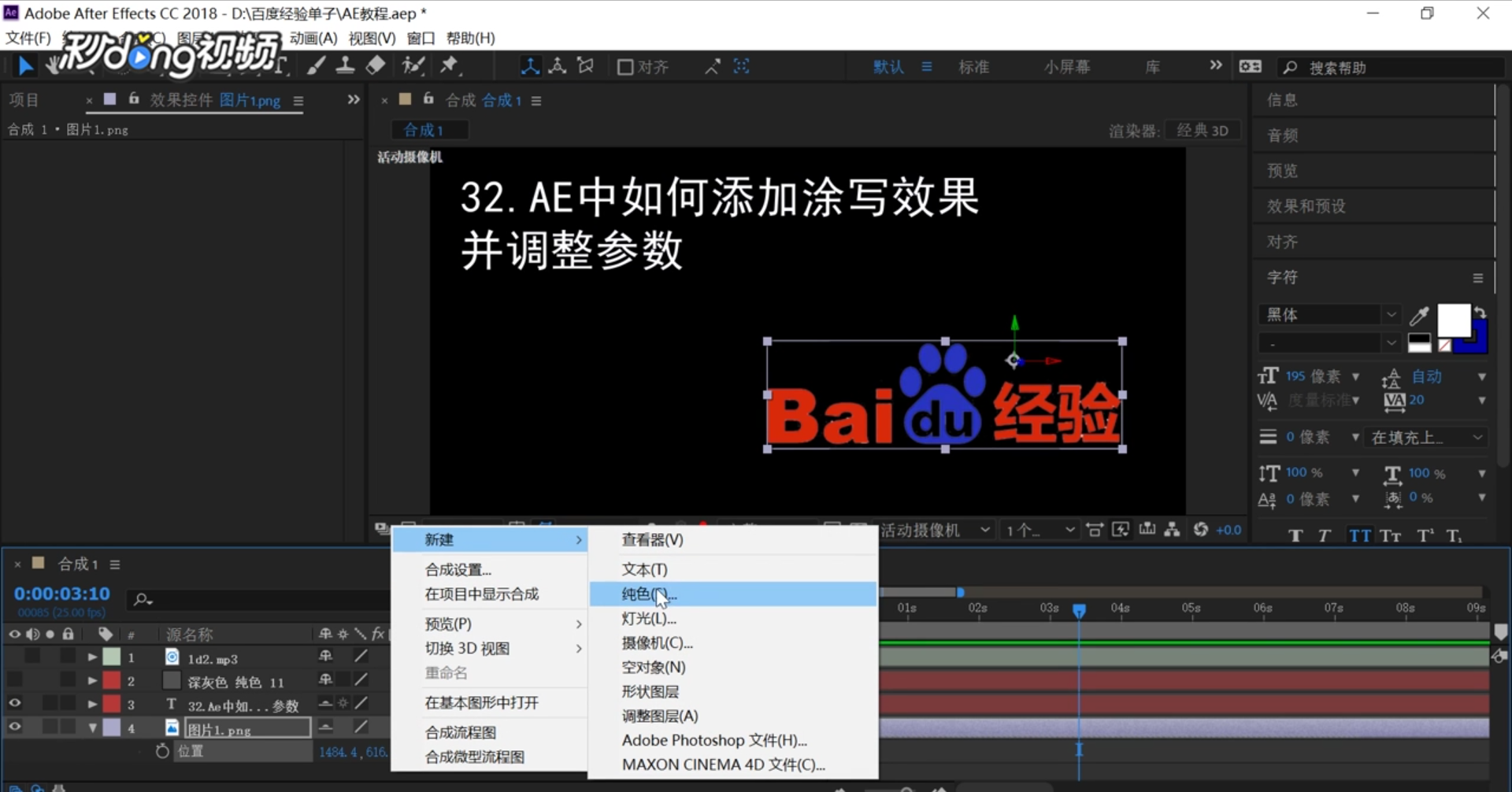The height and width of the screenshot is (792, 1512).
Task: Switch to 标准 workspace
Action: 974,68
